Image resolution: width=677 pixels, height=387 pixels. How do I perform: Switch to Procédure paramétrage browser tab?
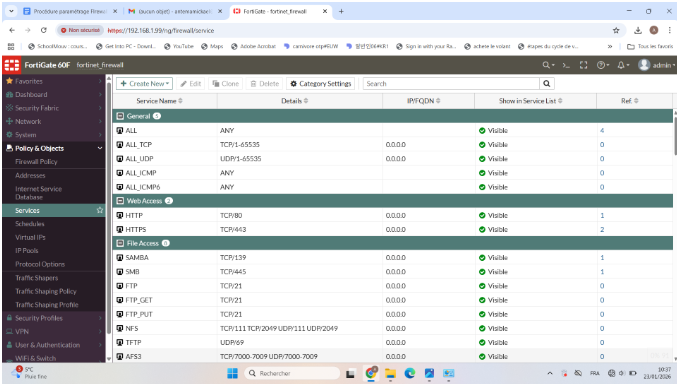pyautogui.click(x=70, y=11)
